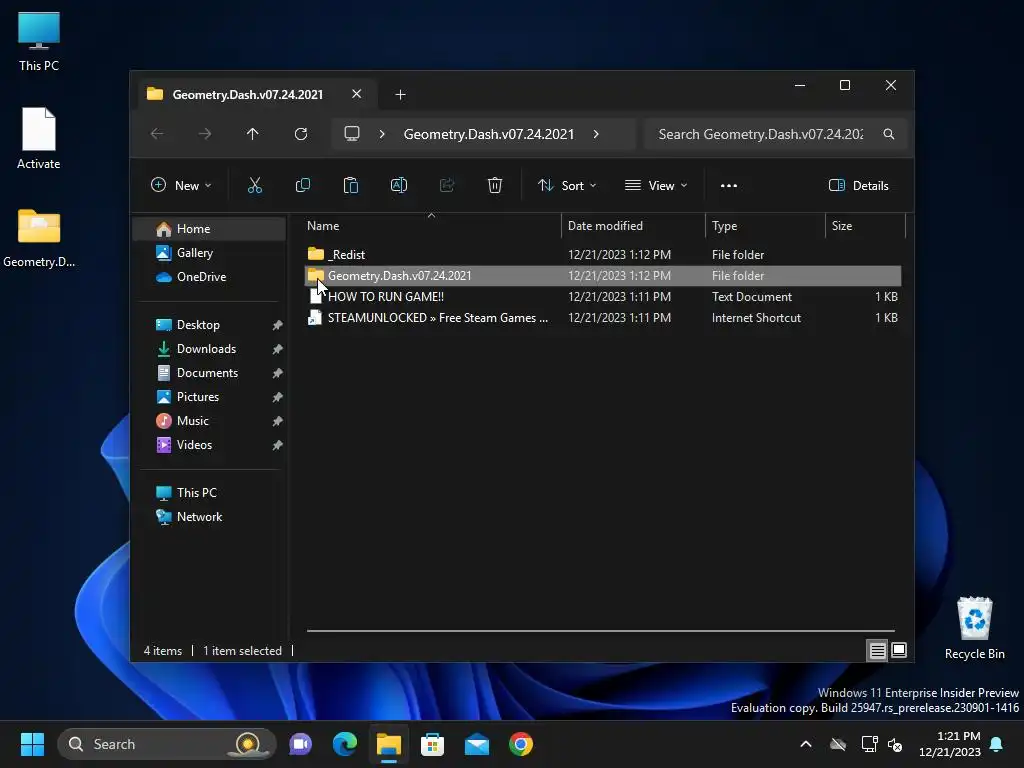Open the View dropdown menu
Screen dimensions: 1024x768
[656, 185]
